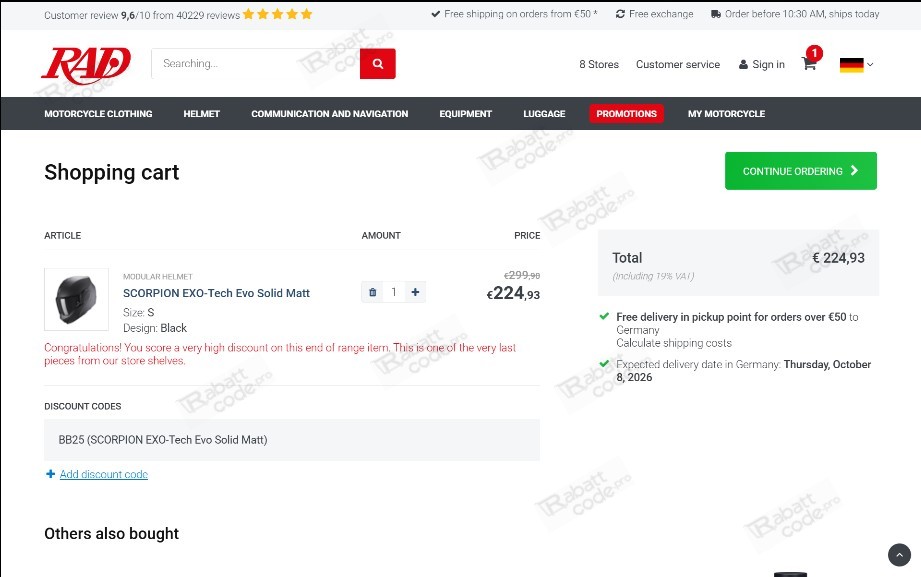Click the customer review rating stars

(278, 14)
